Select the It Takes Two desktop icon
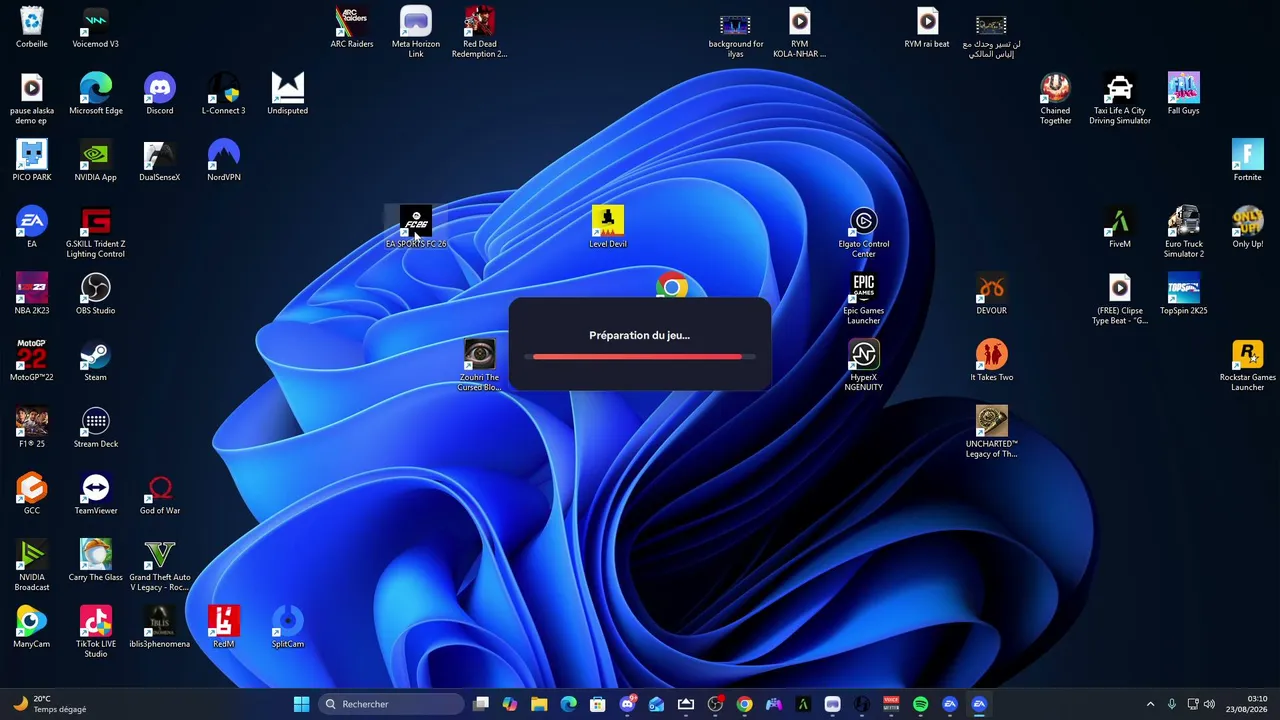This screenshot has height=720, width=1280. pos(992,361)
